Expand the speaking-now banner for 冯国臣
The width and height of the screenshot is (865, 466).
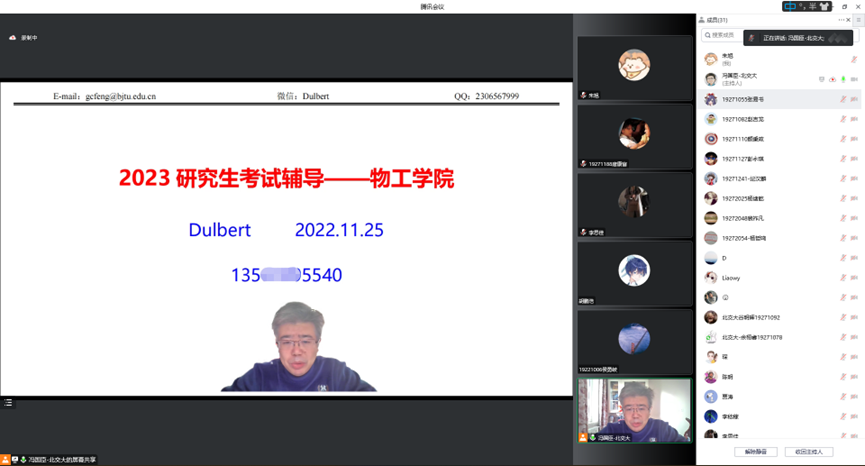(x=798, y=38)
